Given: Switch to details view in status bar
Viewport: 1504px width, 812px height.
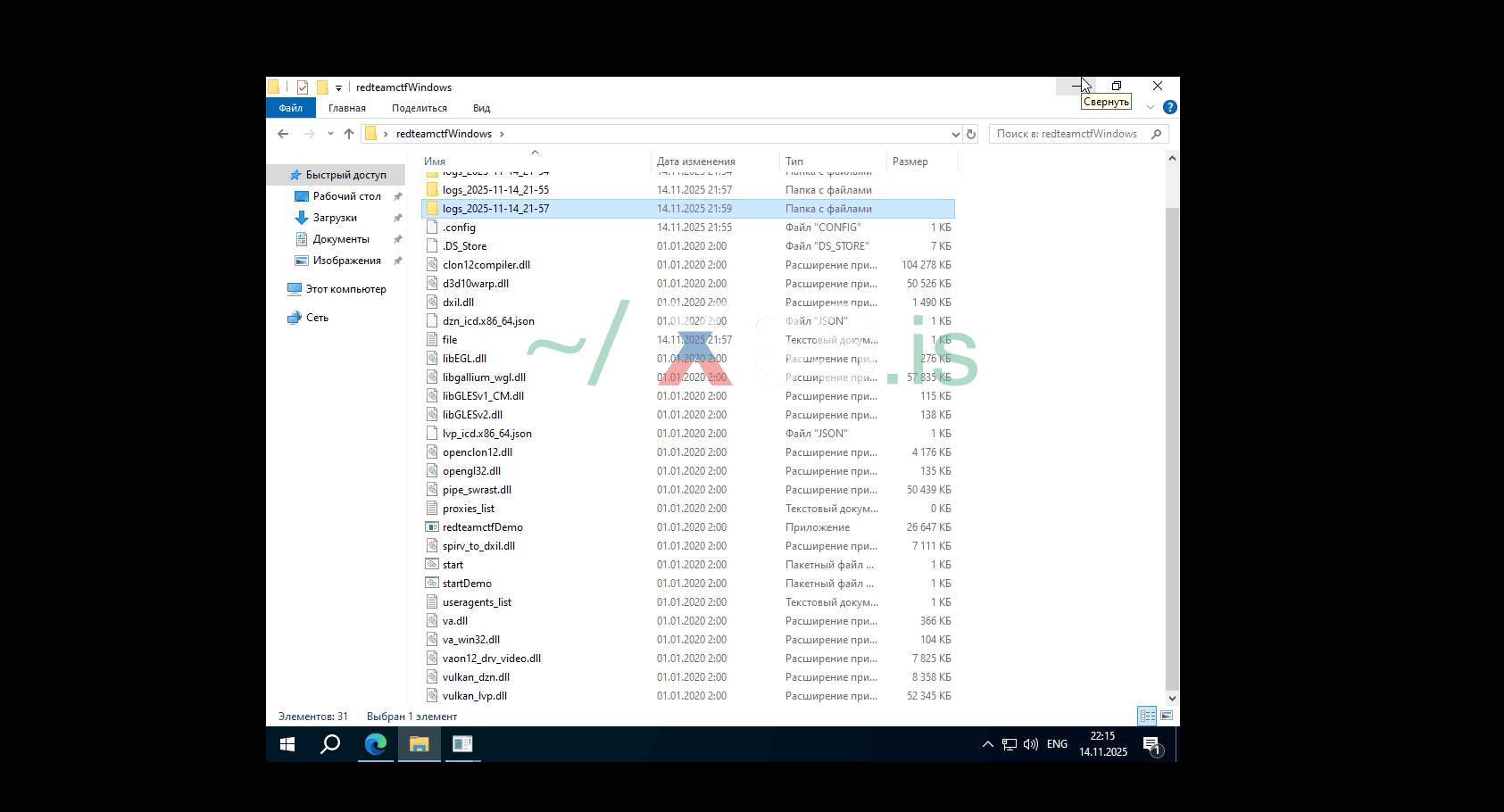Looking at the screenshot, I should (1147, 716).
